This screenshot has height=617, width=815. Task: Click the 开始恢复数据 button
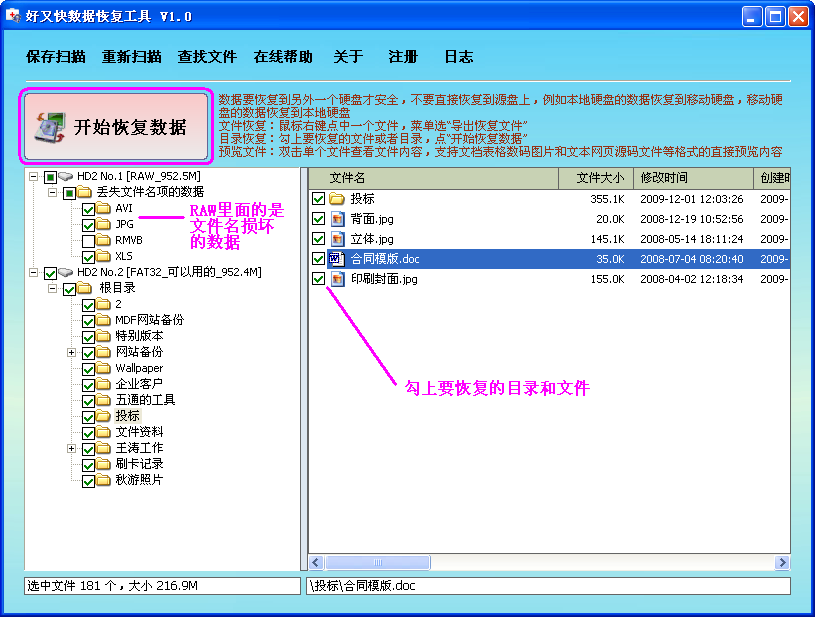point(116,126)
